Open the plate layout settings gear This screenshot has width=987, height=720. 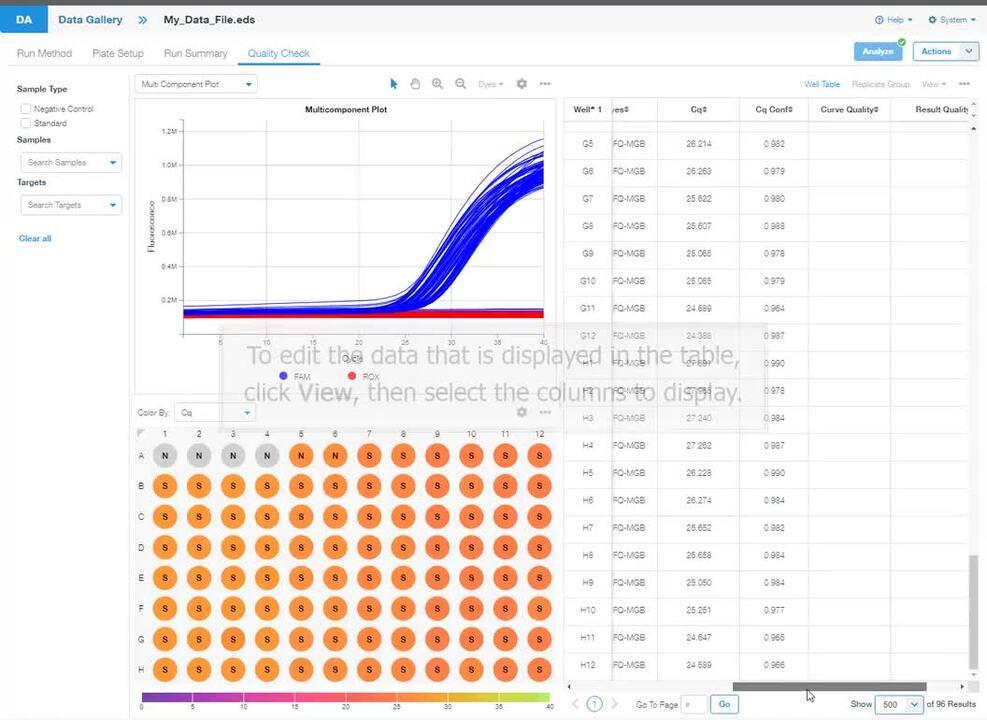click(521, 412)
